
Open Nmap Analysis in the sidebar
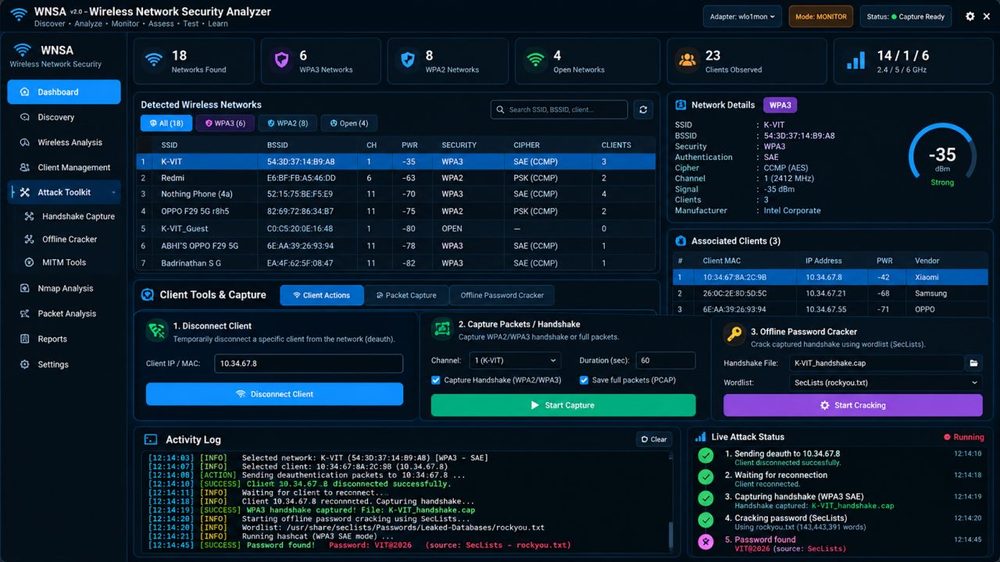tap(64, 288)
